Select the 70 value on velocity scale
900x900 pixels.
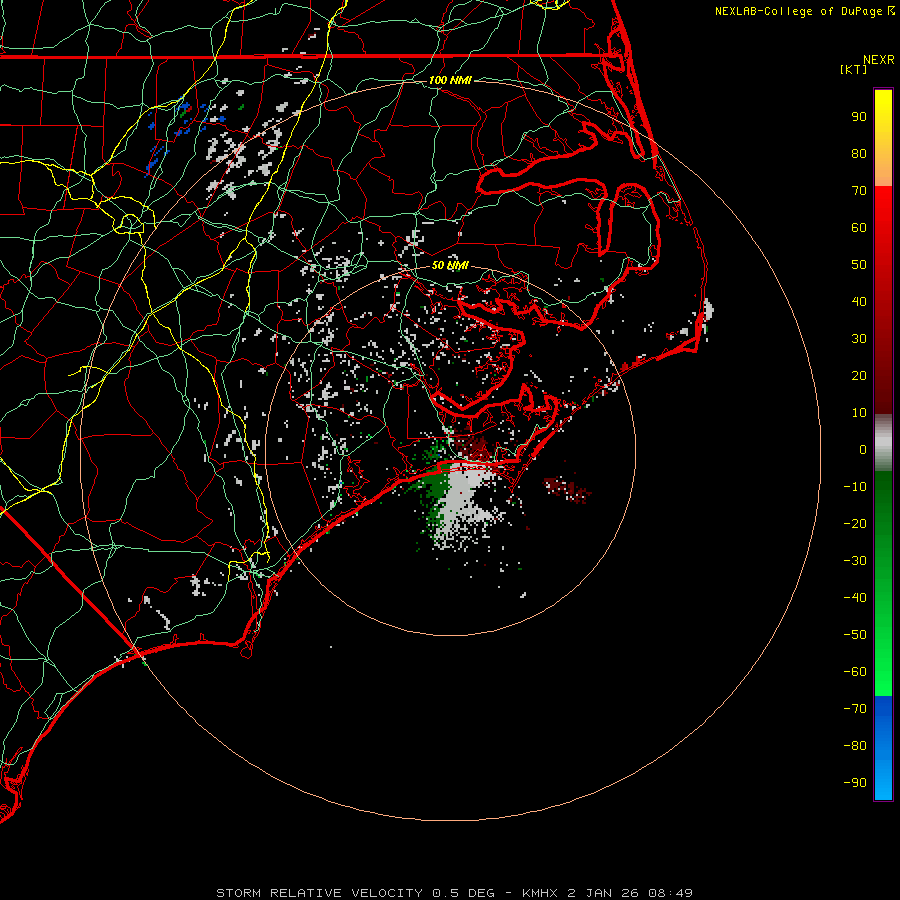pos(859,191)
